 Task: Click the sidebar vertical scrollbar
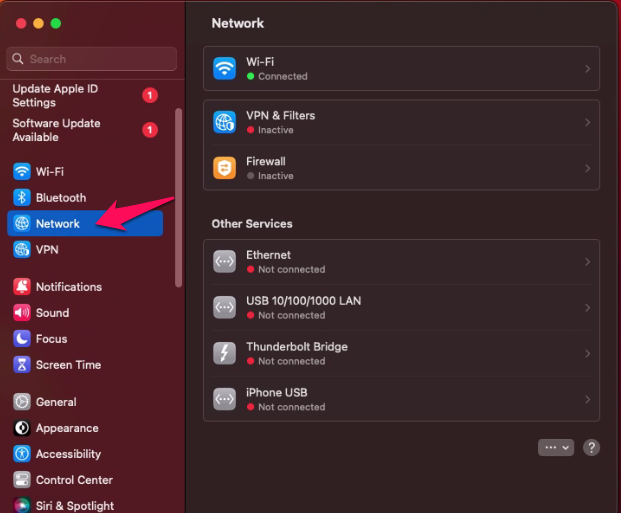point(179,197)
